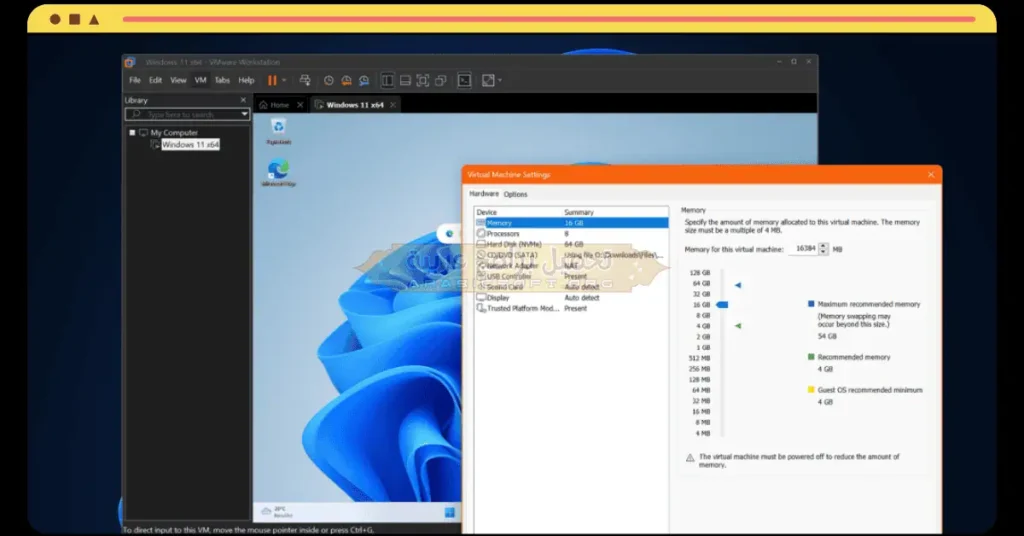Click the Display monitor icon in device list
The width and height of the screenshot is (1024, 536).
(x=481, y=297)
